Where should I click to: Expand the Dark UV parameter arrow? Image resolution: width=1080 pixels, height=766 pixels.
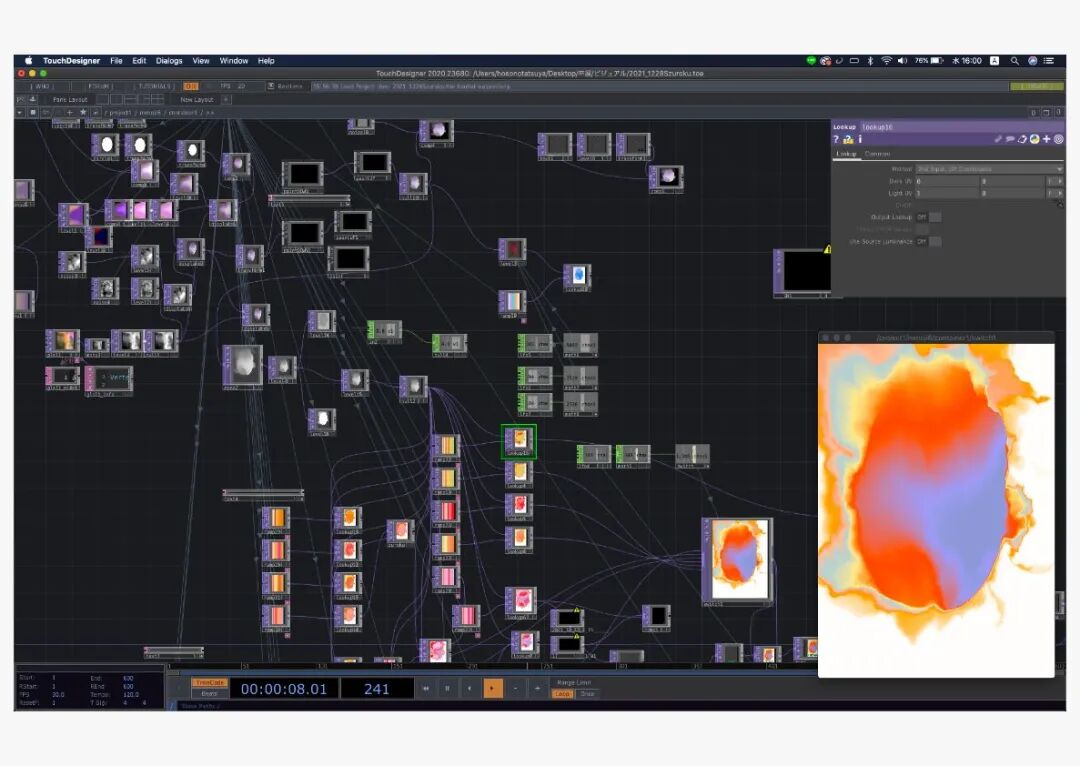(x=1059, y=181)
